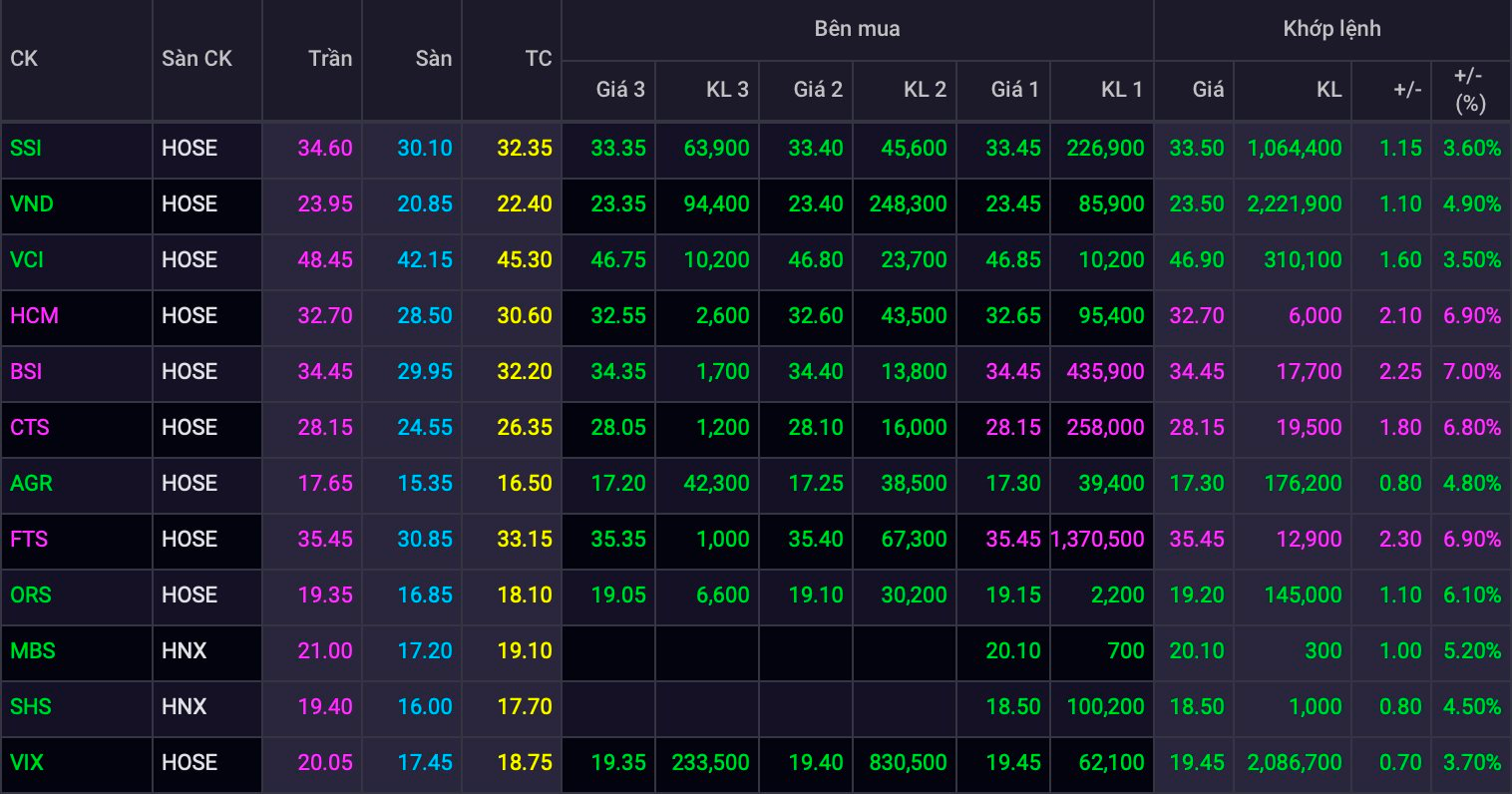1512x794 pixels.
Task: Open the HCM ticker symbol
Action: [x=35, y=316]
